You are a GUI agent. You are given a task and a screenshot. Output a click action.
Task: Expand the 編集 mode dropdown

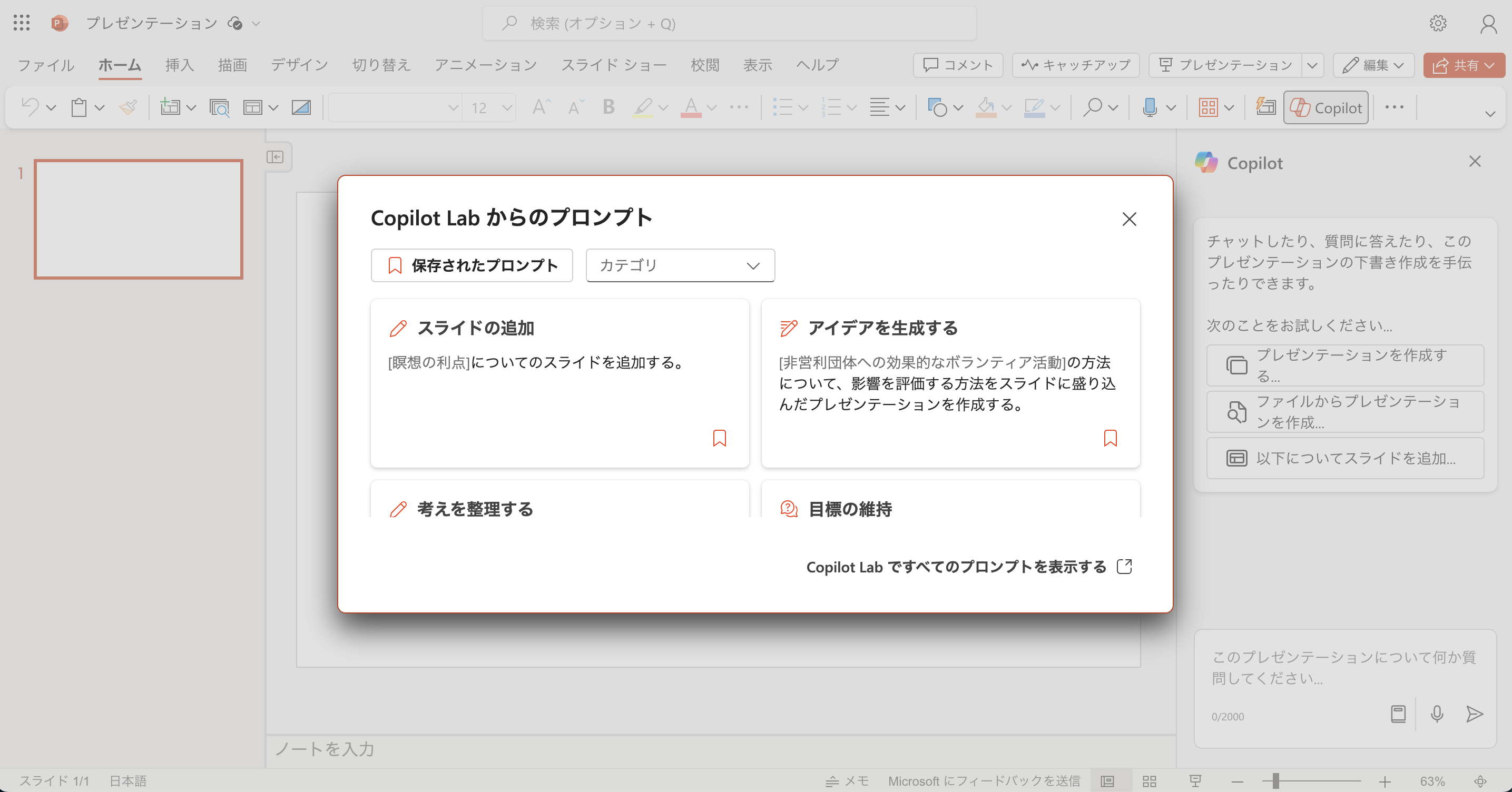(1399, 65)
